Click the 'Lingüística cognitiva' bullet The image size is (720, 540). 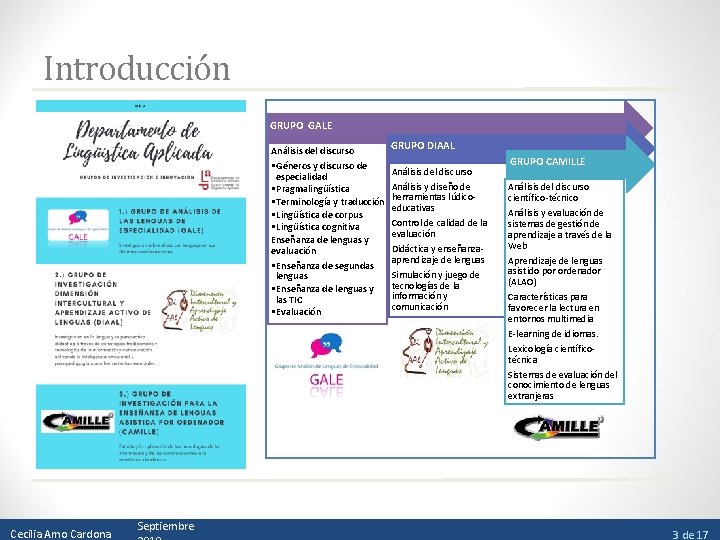(315, 227)
